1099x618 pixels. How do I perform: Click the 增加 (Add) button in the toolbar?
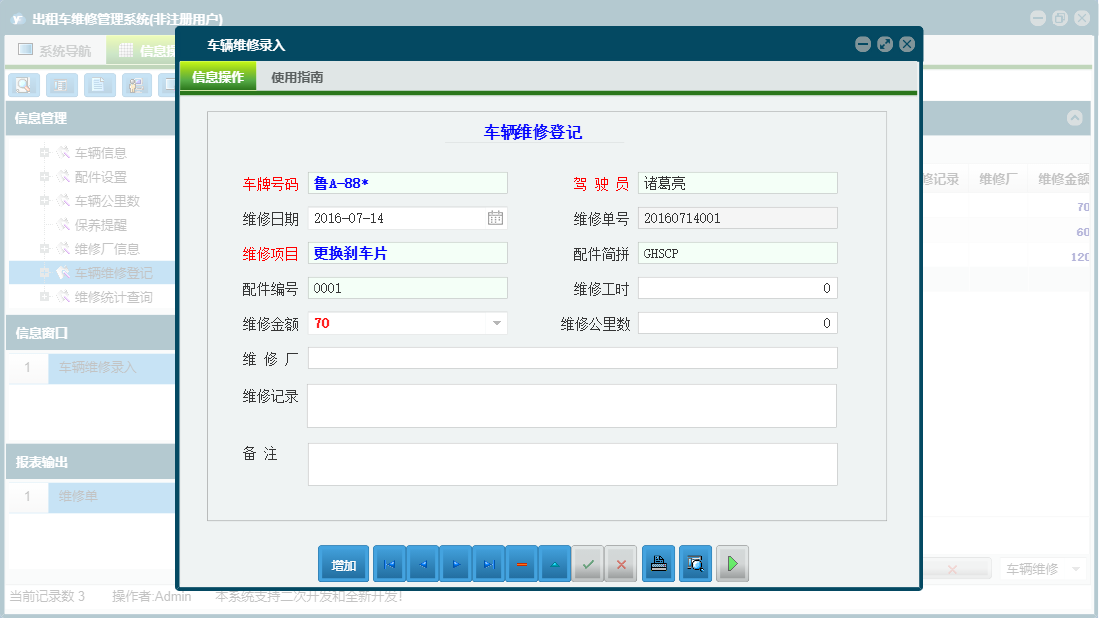pos(343,563)
